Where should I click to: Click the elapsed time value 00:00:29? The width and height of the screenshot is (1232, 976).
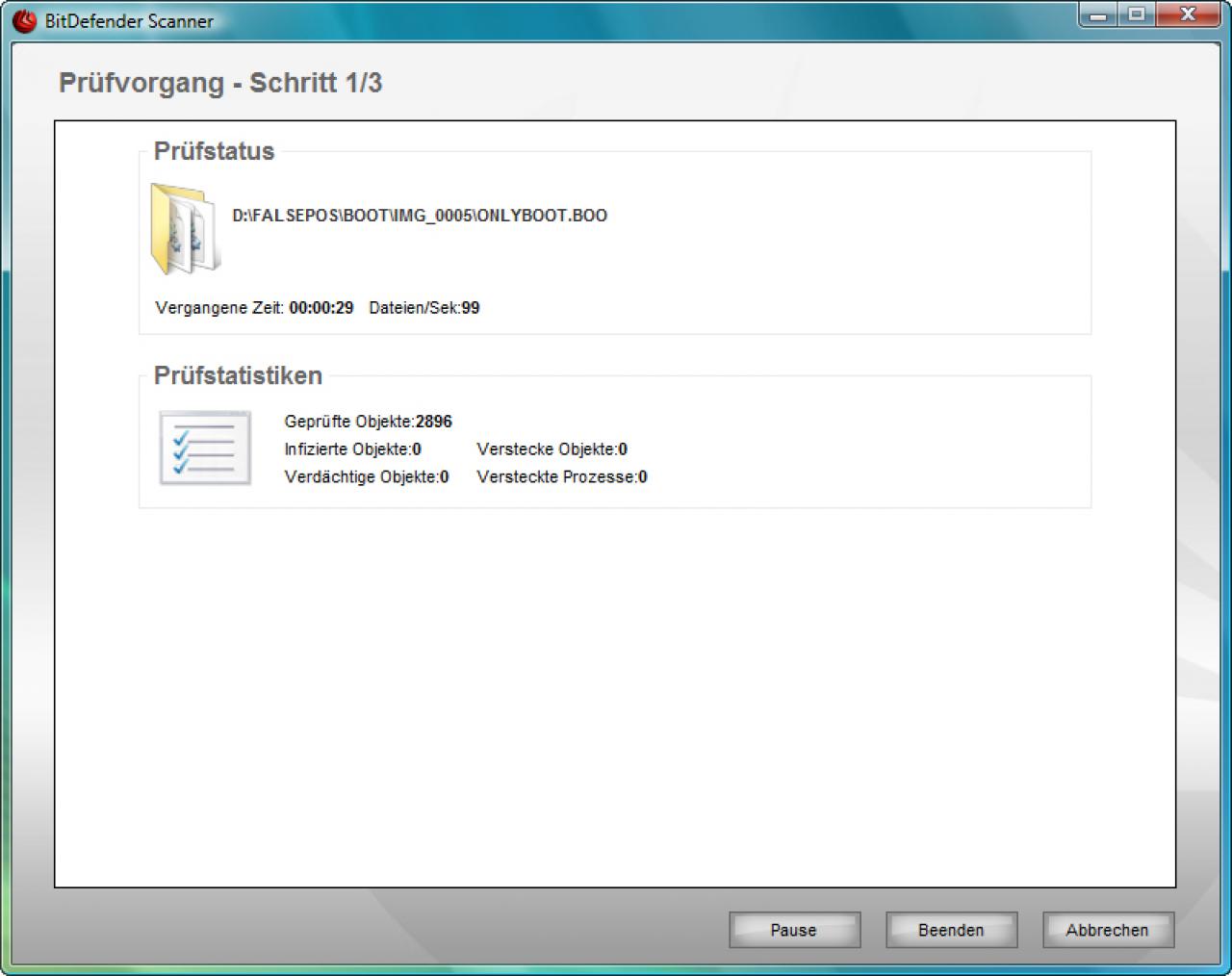point(321,308)
